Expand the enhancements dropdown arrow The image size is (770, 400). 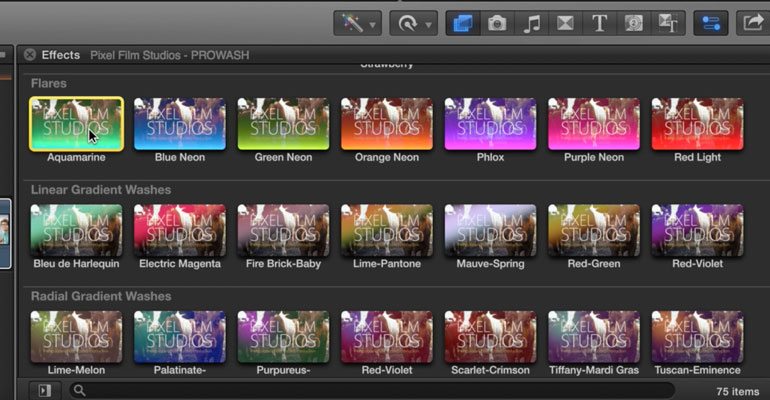click(373, 25)
